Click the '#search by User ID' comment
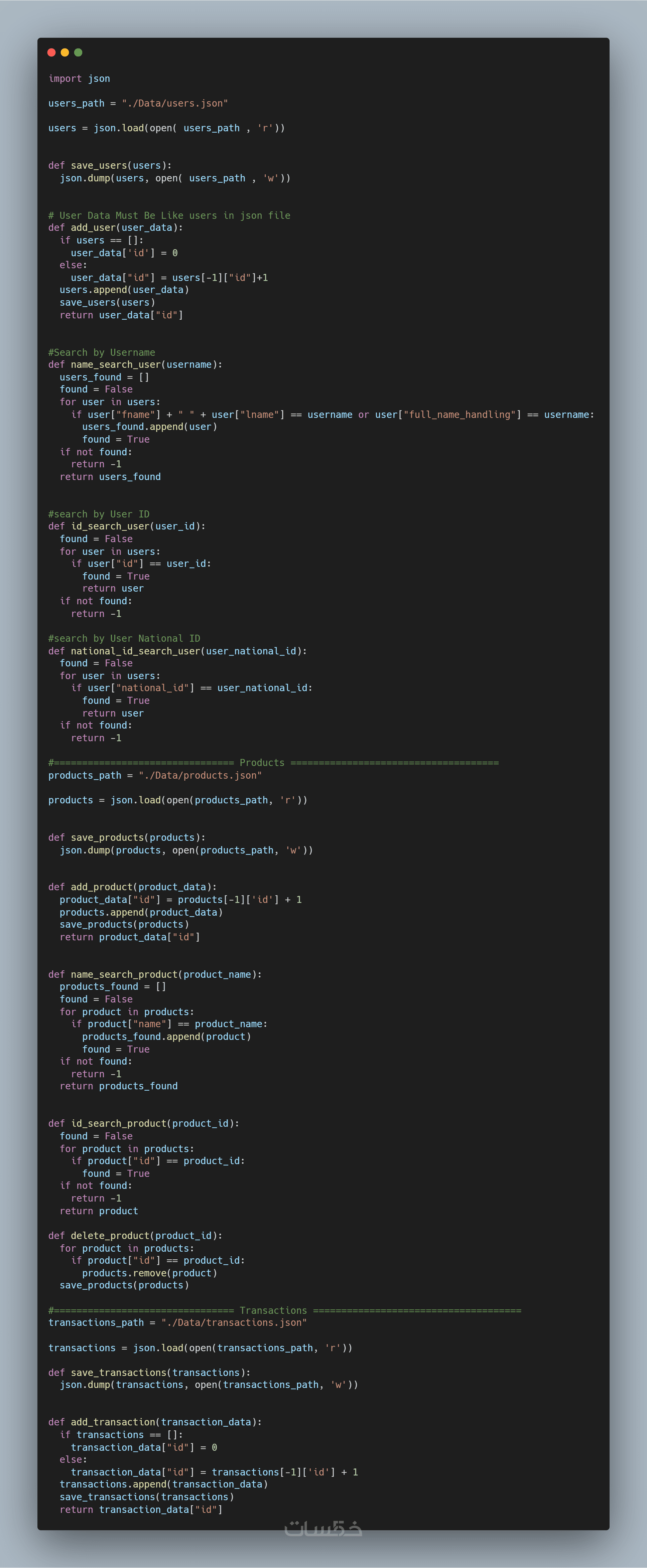Viewport: 647px width, 1568px height. 99,514
